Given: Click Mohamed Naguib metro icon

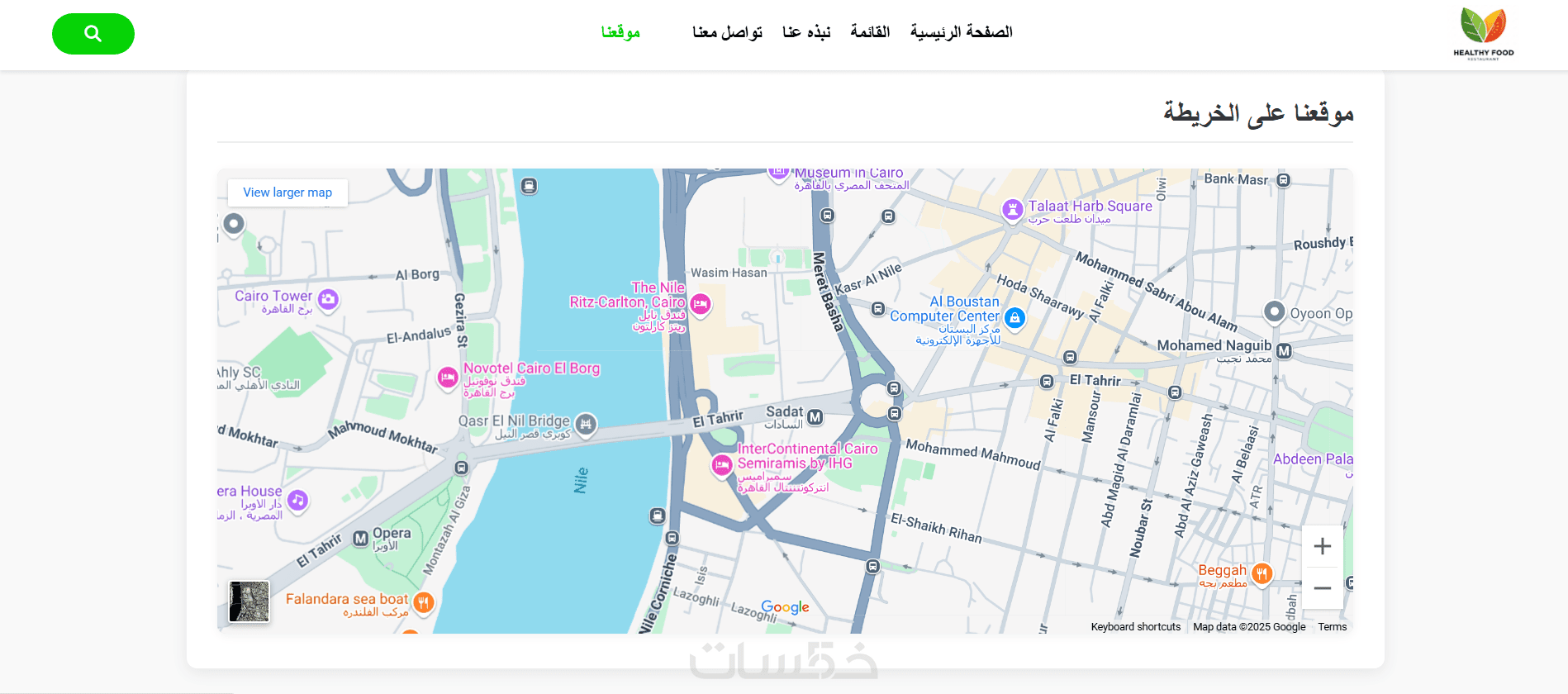Looking at the screenshot, I should 1284,351.
